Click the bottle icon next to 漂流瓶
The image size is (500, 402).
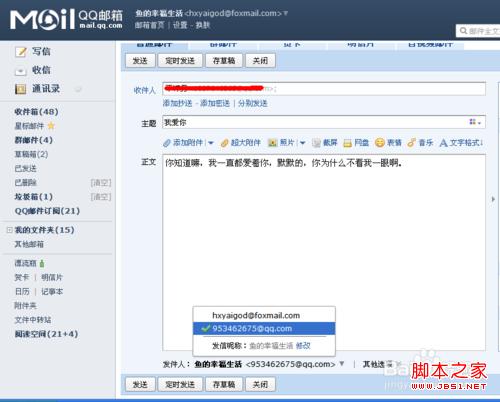42,264
